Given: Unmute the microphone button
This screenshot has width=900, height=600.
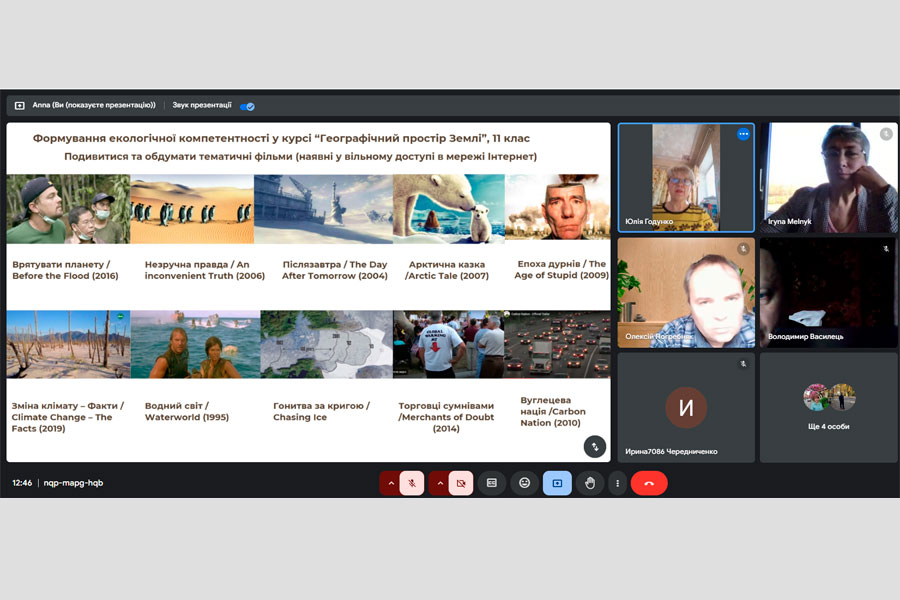Looking at the screenshot, I should 412,483.
